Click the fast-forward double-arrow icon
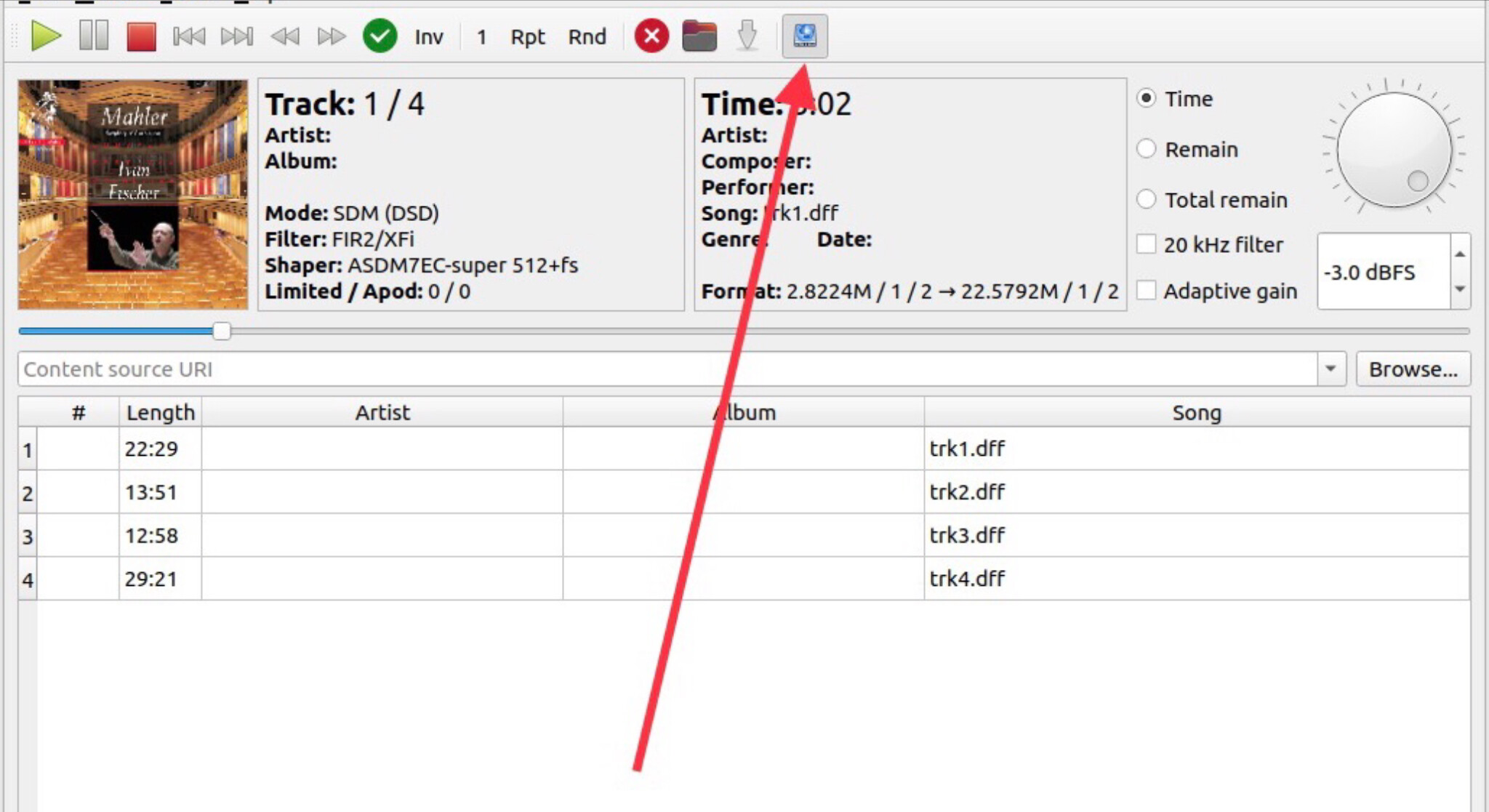Viewport: 1489px width, 812px height. click(332, 36)
